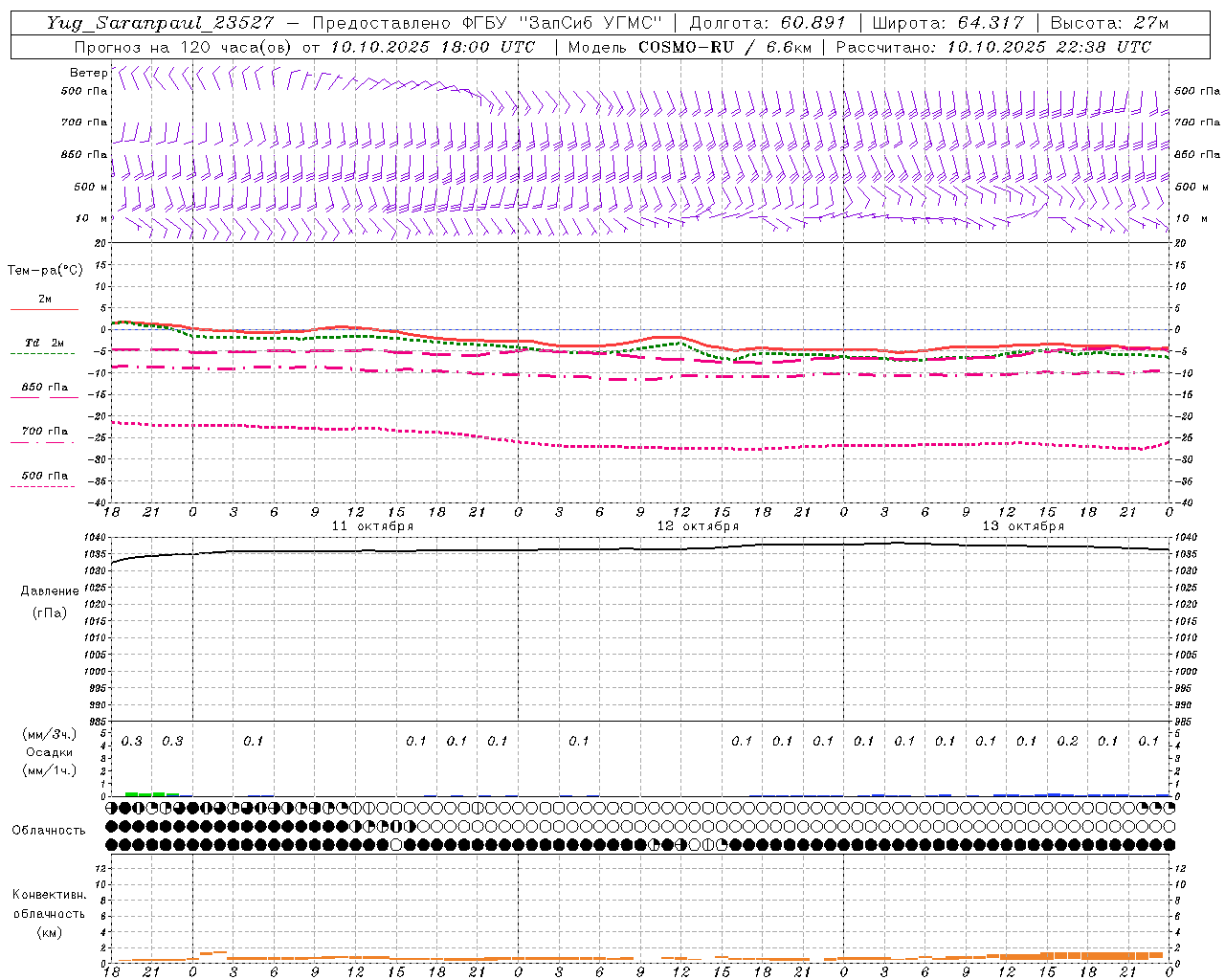This screenshot has height=980, width=1225.
Task: Click the (мм/3ч.) precipitation unit label
Action: pyautogui.click(x=50, y=734)
